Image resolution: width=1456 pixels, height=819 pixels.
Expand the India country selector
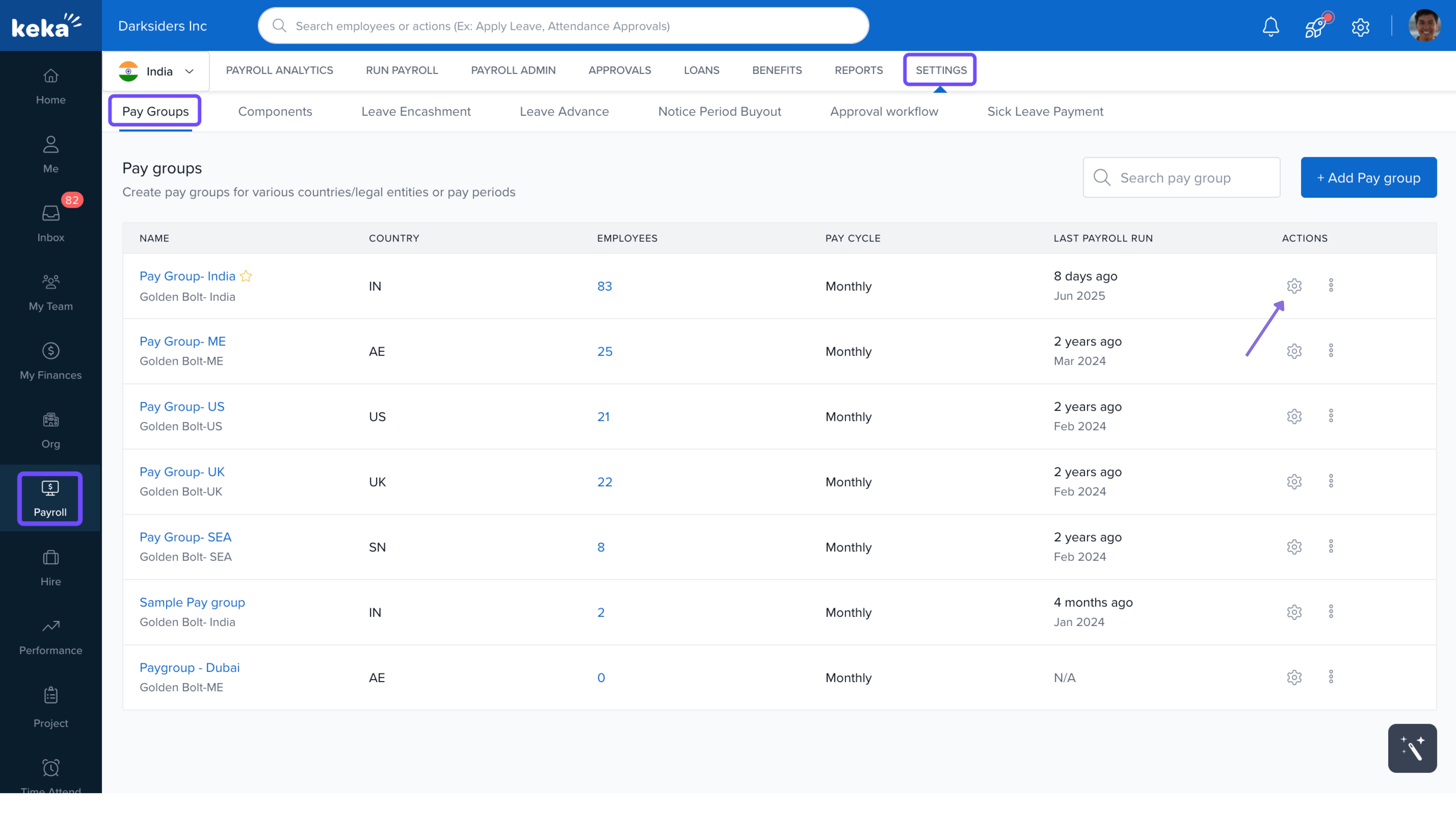click(157, 71)
